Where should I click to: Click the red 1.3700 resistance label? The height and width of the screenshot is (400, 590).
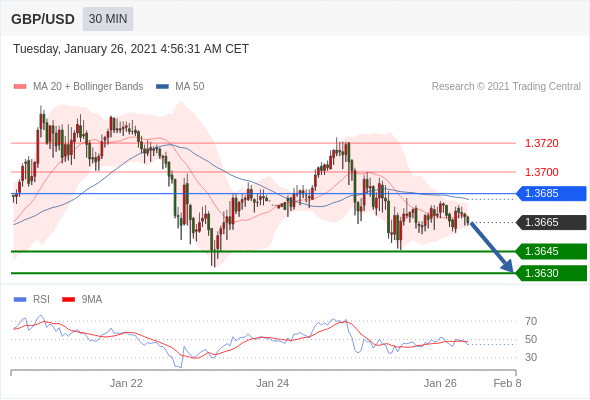click(x=541, y=172)
